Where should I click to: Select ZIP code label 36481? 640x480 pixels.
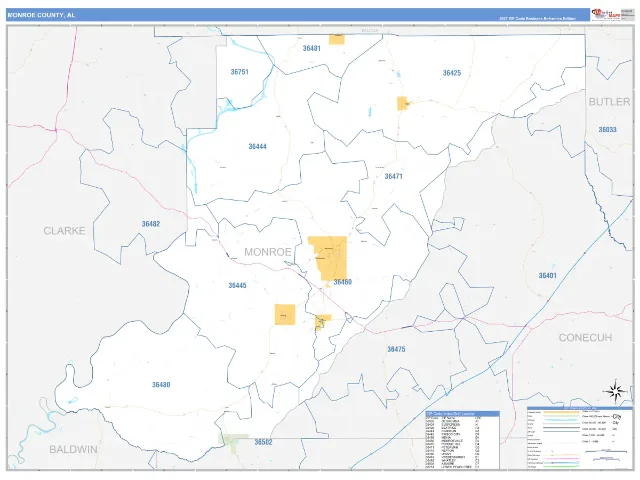[x=311, y=48]
